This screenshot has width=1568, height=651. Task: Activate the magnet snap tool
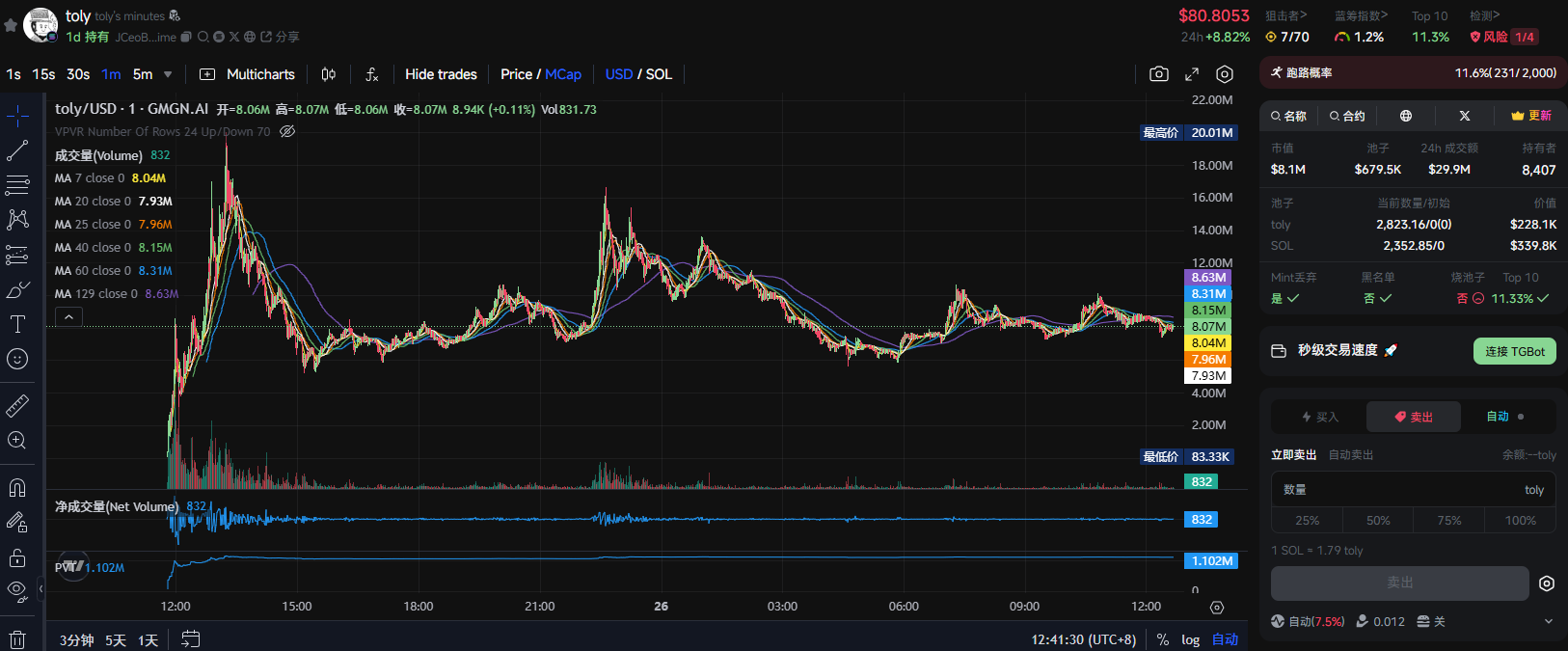17,488
